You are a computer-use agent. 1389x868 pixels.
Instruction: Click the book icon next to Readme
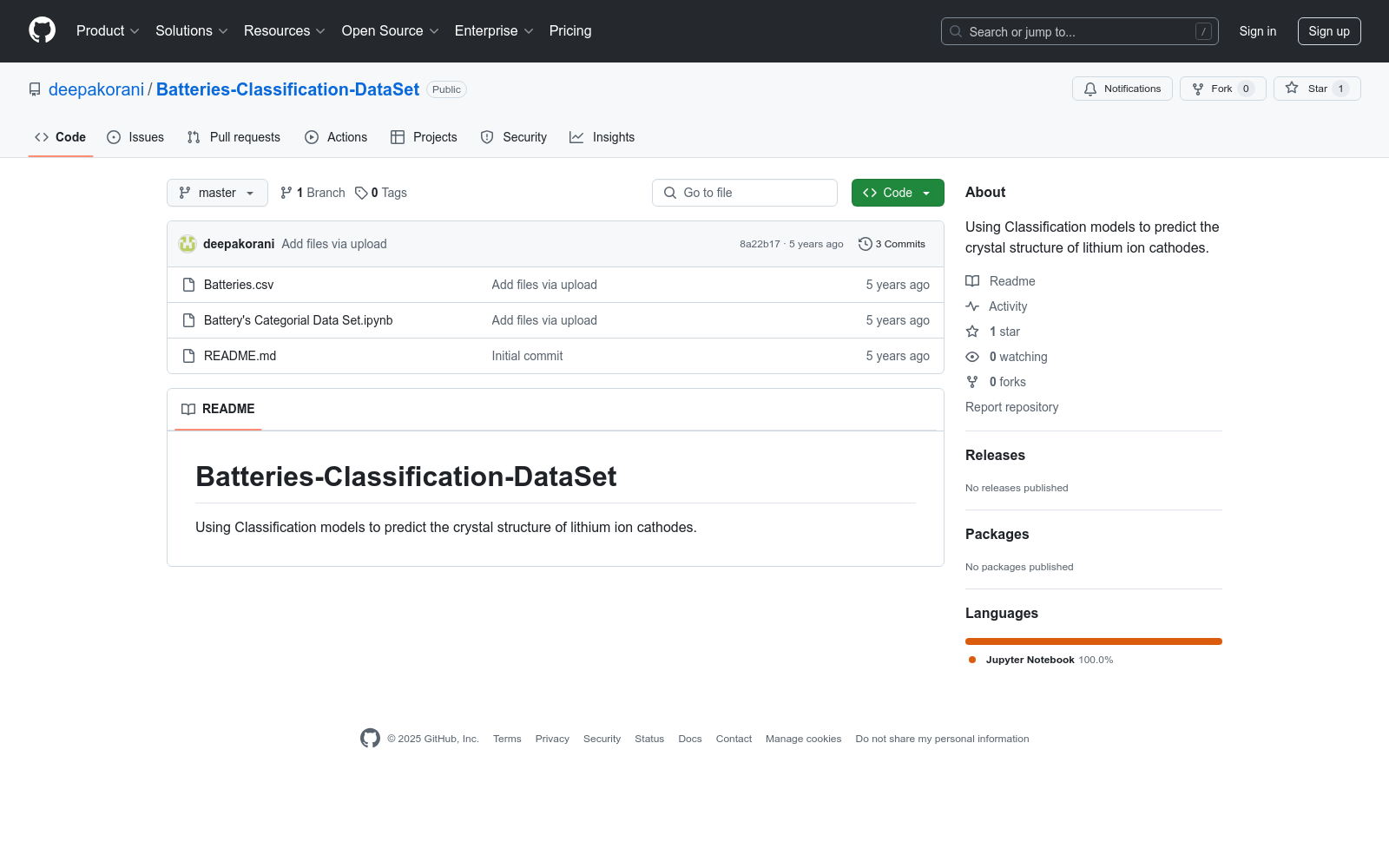click(x=972, y=281)
